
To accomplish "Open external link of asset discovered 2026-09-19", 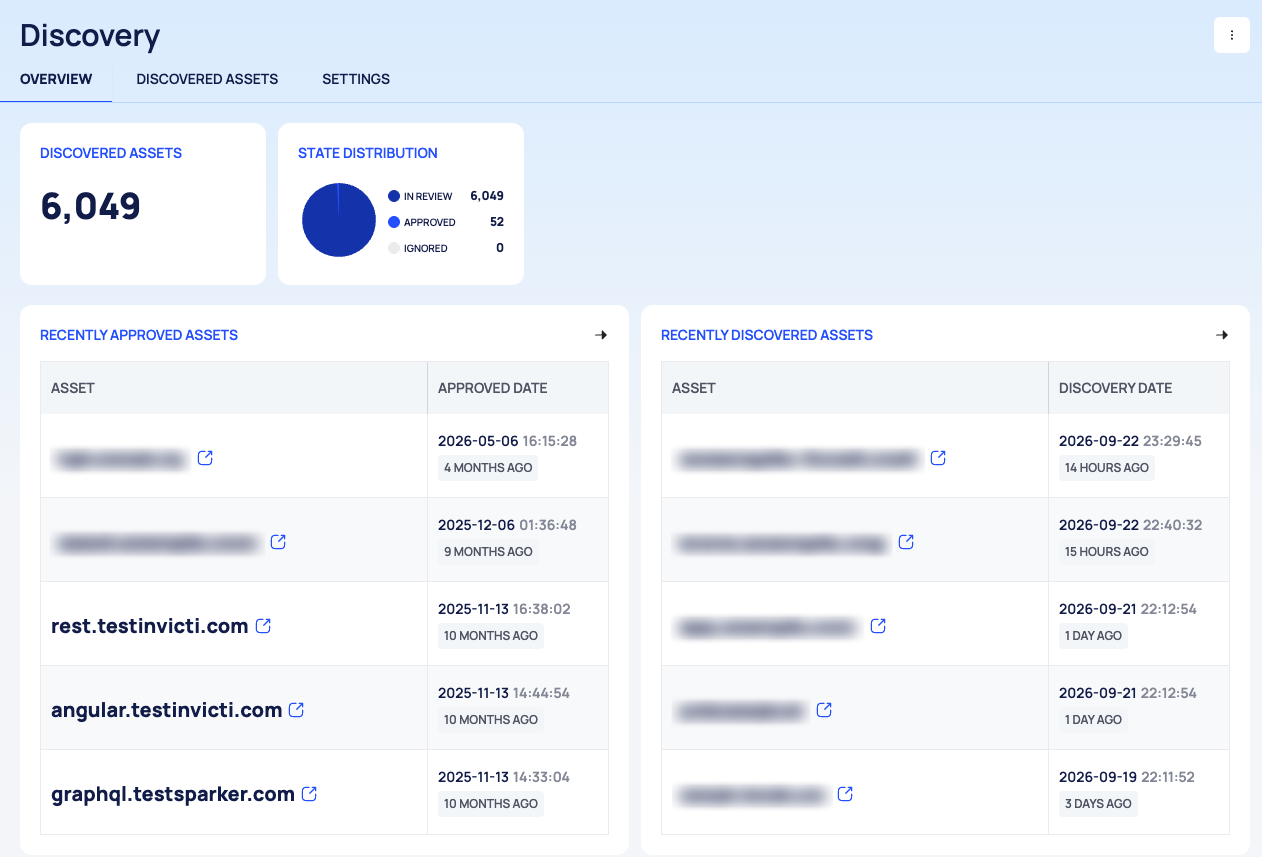I will point(845,794).
